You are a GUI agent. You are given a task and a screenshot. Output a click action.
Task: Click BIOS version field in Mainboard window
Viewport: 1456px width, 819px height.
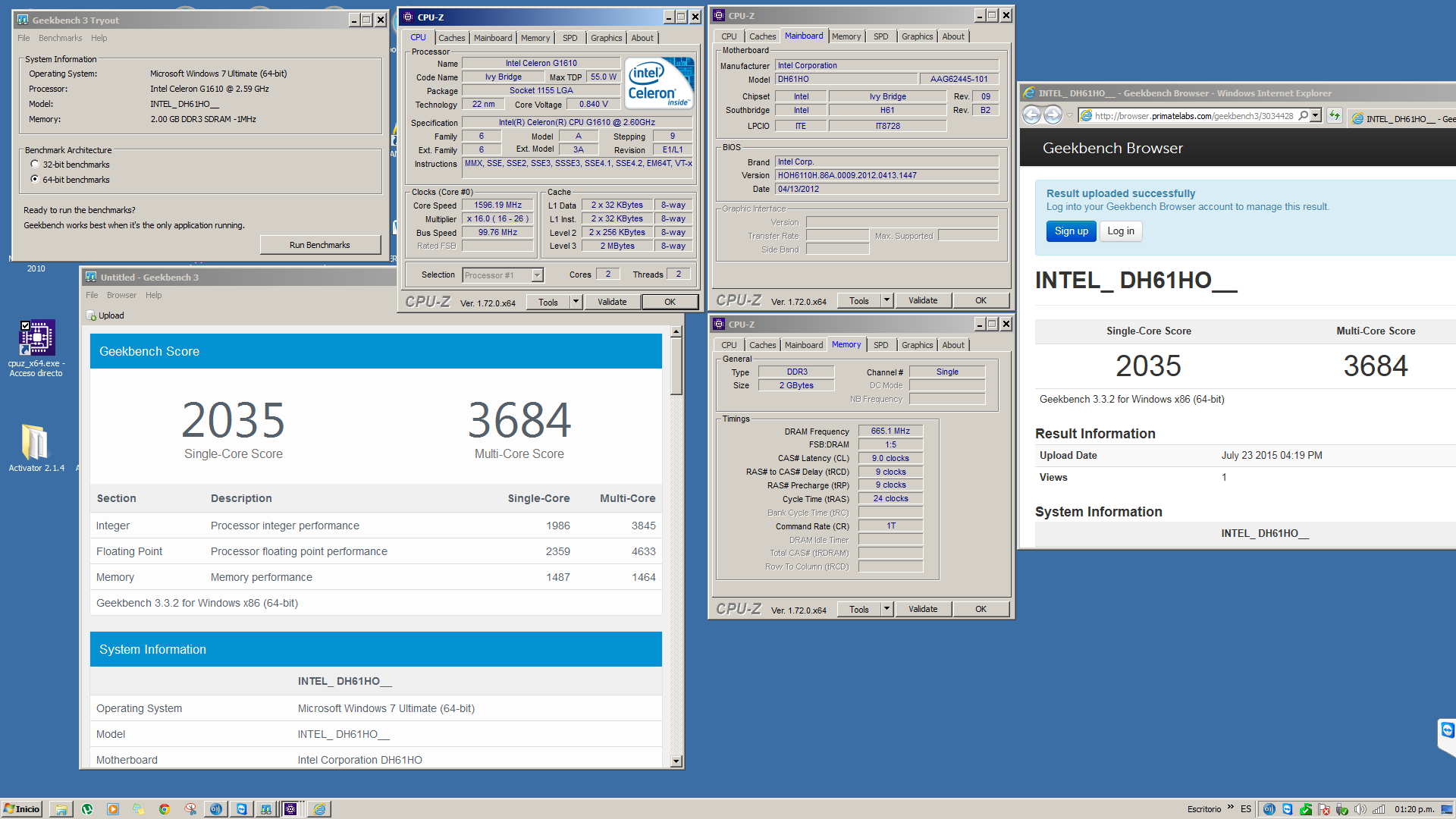[x=886, y=175]
